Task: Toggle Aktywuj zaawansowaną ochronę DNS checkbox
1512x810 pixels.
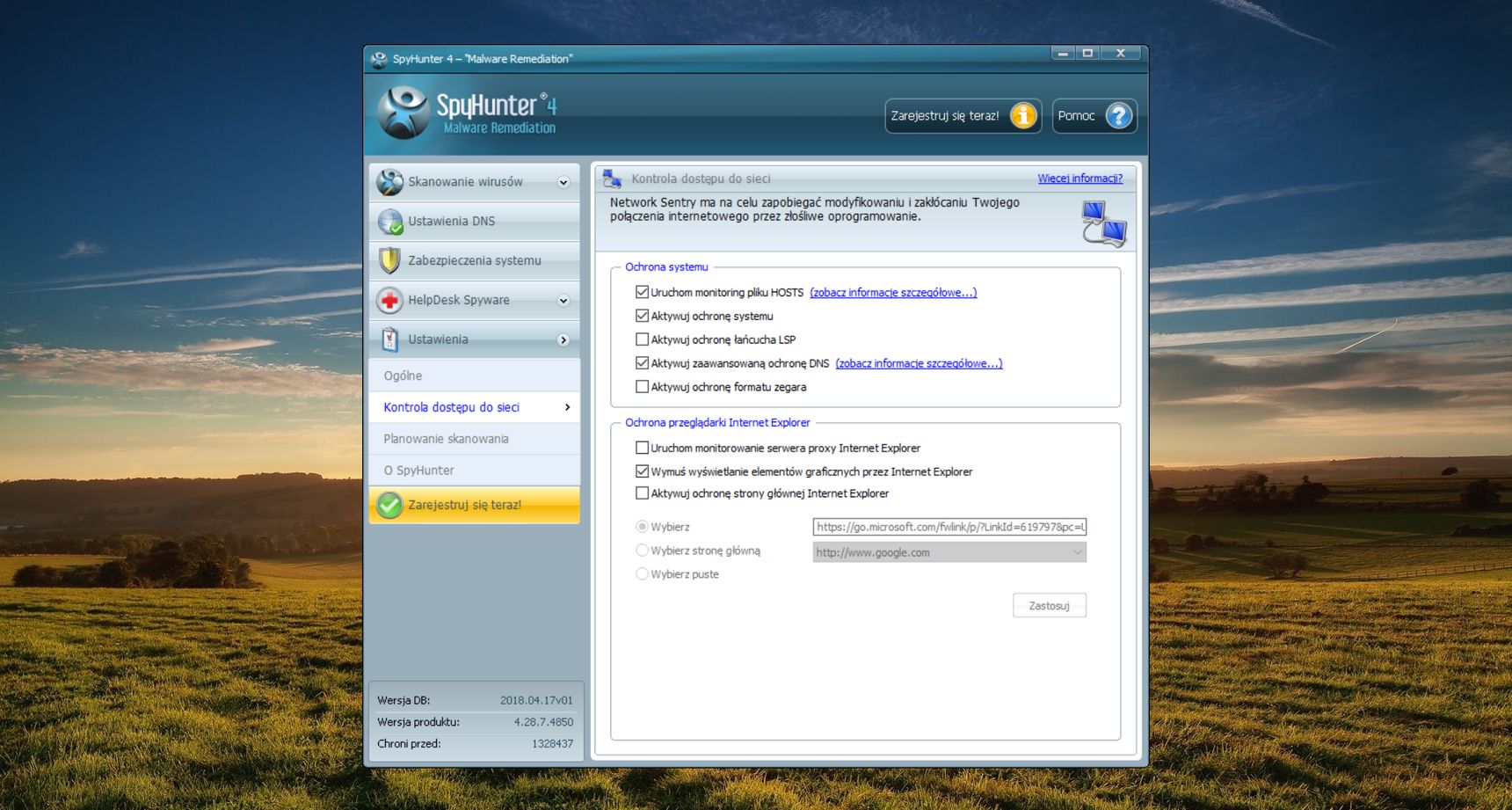Action: [x=642, y=363]
